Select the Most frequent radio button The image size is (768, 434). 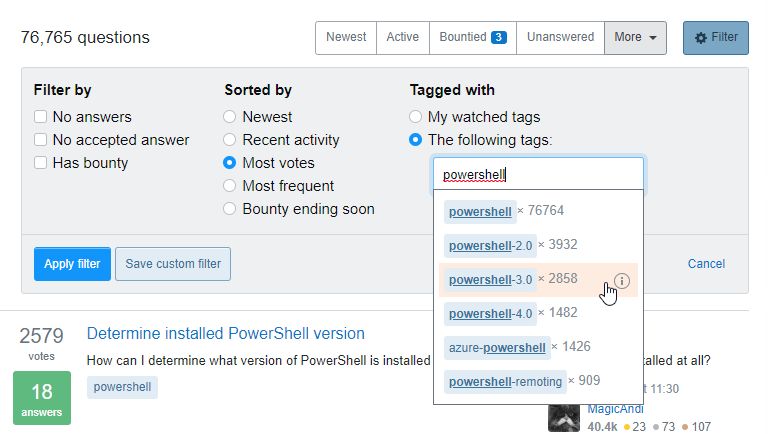tap(229, 186)
